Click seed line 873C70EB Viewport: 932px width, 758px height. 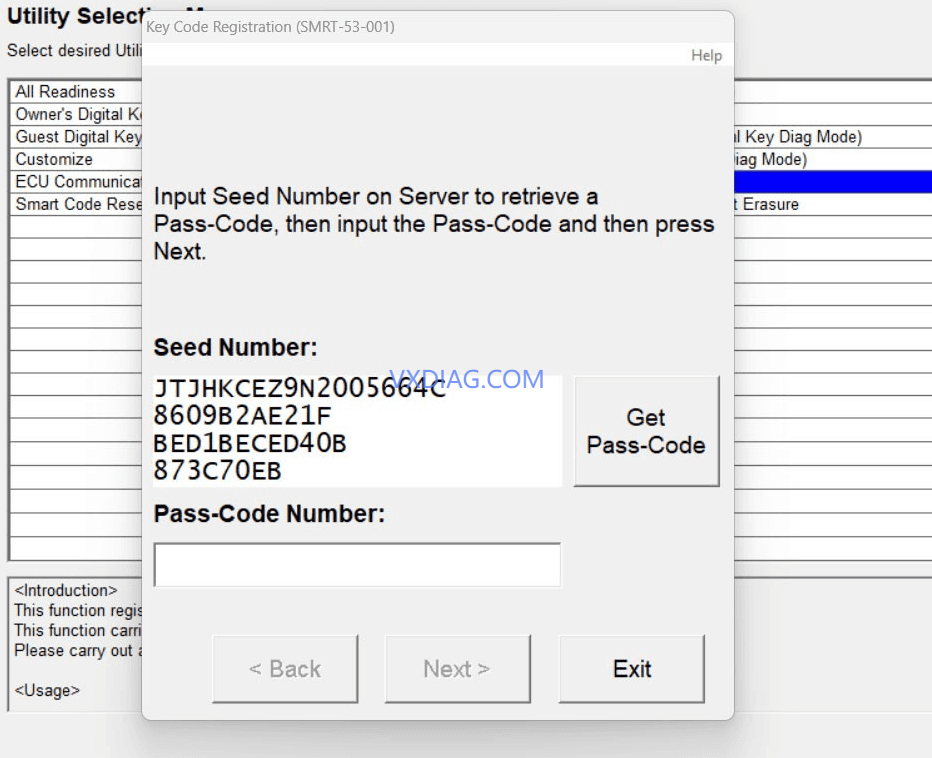[x=217, y=471]
